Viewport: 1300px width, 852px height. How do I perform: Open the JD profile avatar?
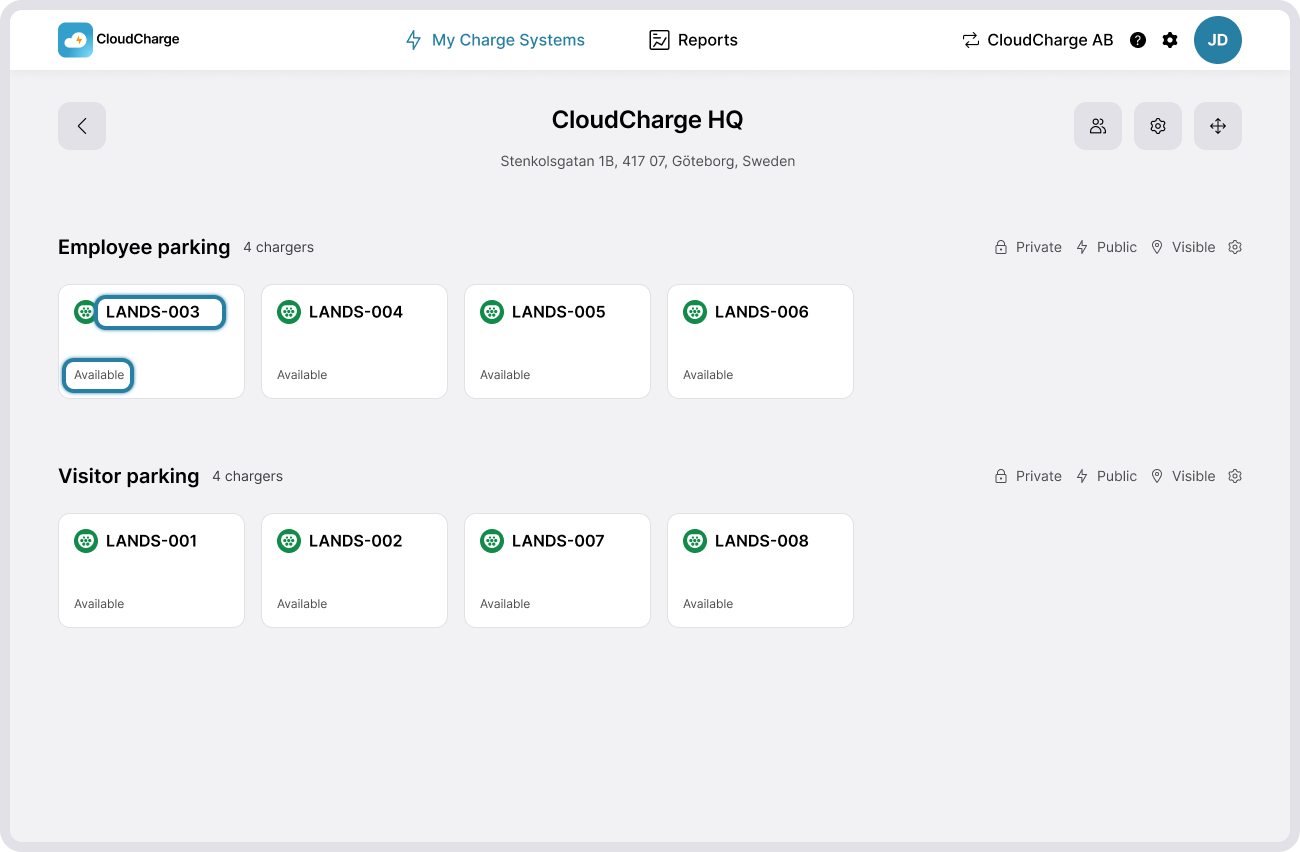[x=1218, y=40]
